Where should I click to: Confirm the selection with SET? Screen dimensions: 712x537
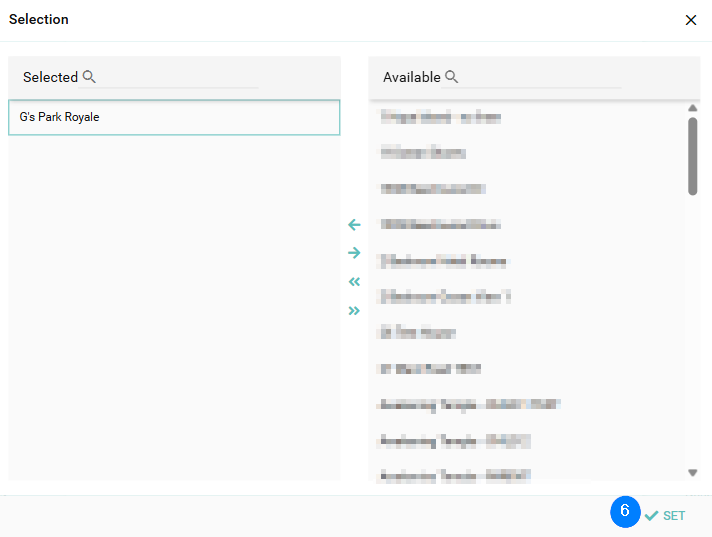click(x=674, y=515)
